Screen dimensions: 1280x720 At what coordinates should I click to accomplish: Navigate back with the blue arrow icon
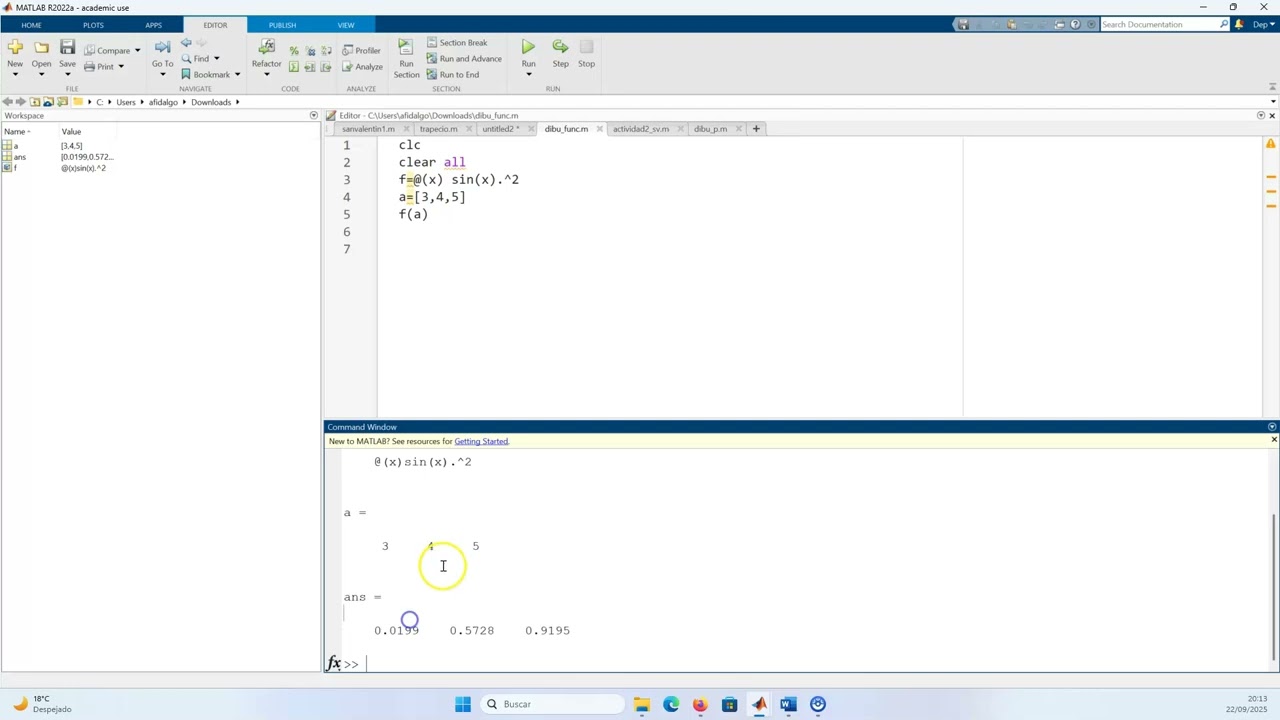point(186,43)
